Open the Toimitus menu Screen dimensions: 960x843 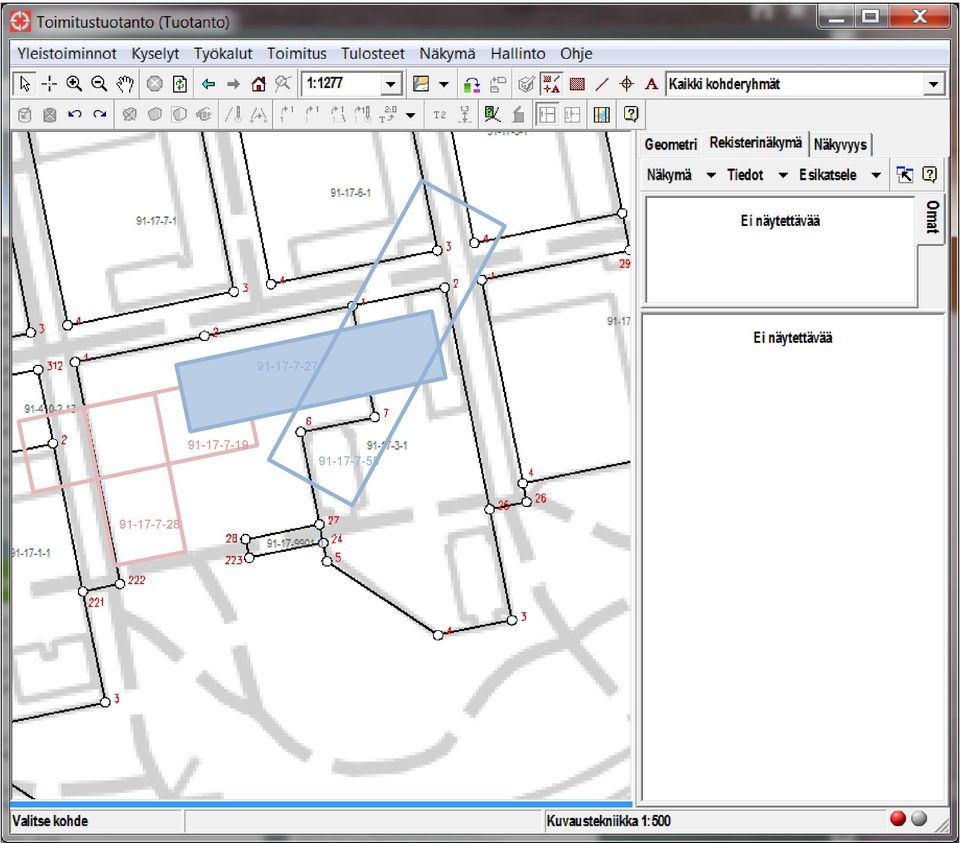pyautogui.click(x=296, y=54)
